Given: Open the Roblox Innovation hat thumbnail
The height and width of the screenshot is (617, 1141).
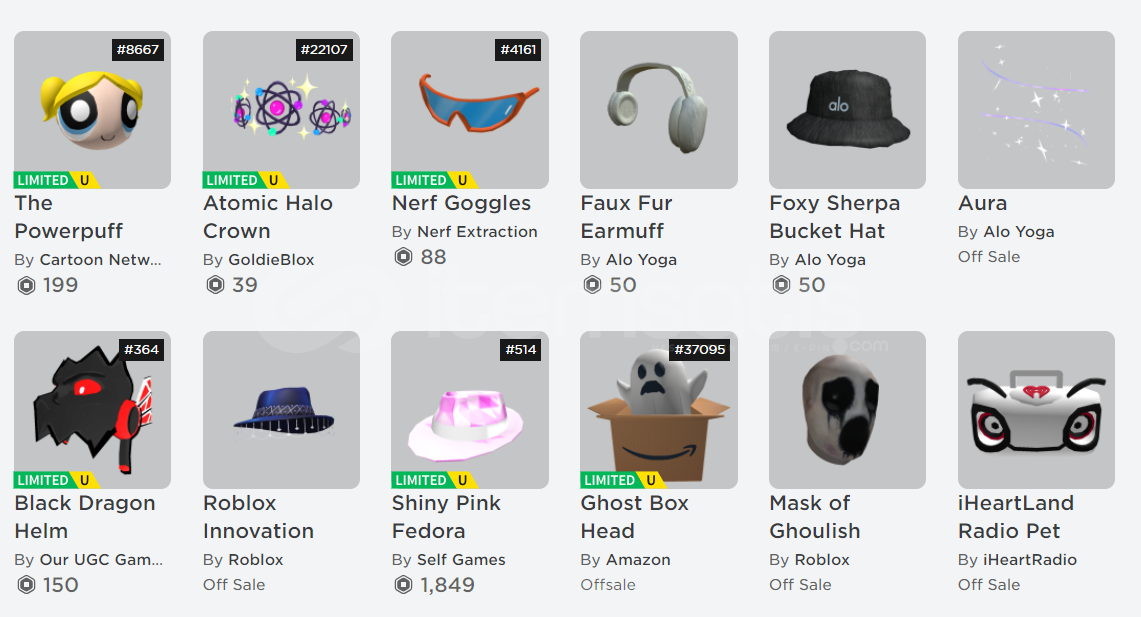Looking at the screenshot, I should coord(282,410).
